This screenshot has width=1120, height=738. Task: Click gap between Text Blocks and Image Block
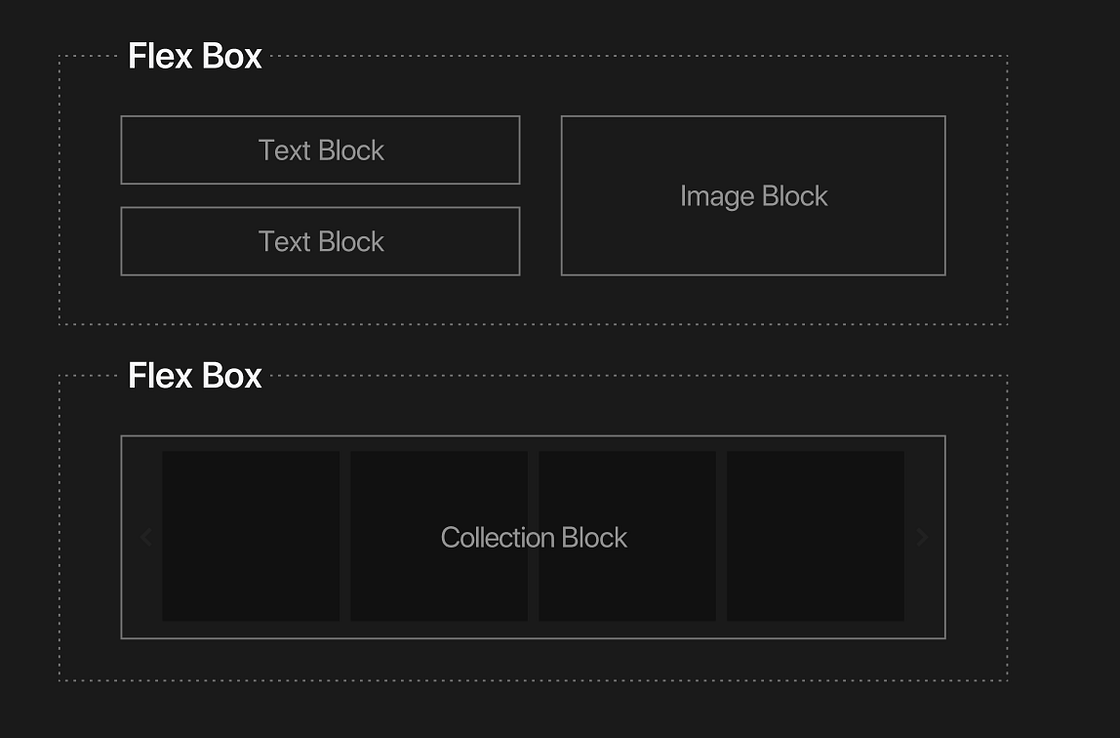540,196
